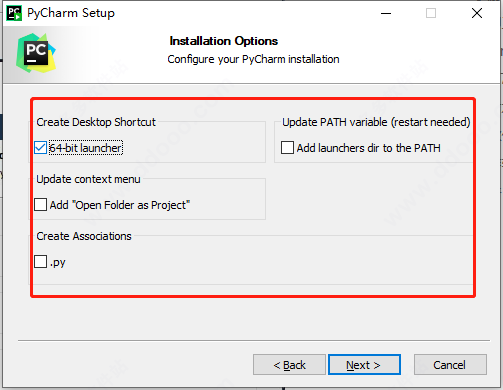Image resolution: width=503 pixels, height=390 pixels.
Task: Go back with the < Back button
Action: [x=289, y=365]
